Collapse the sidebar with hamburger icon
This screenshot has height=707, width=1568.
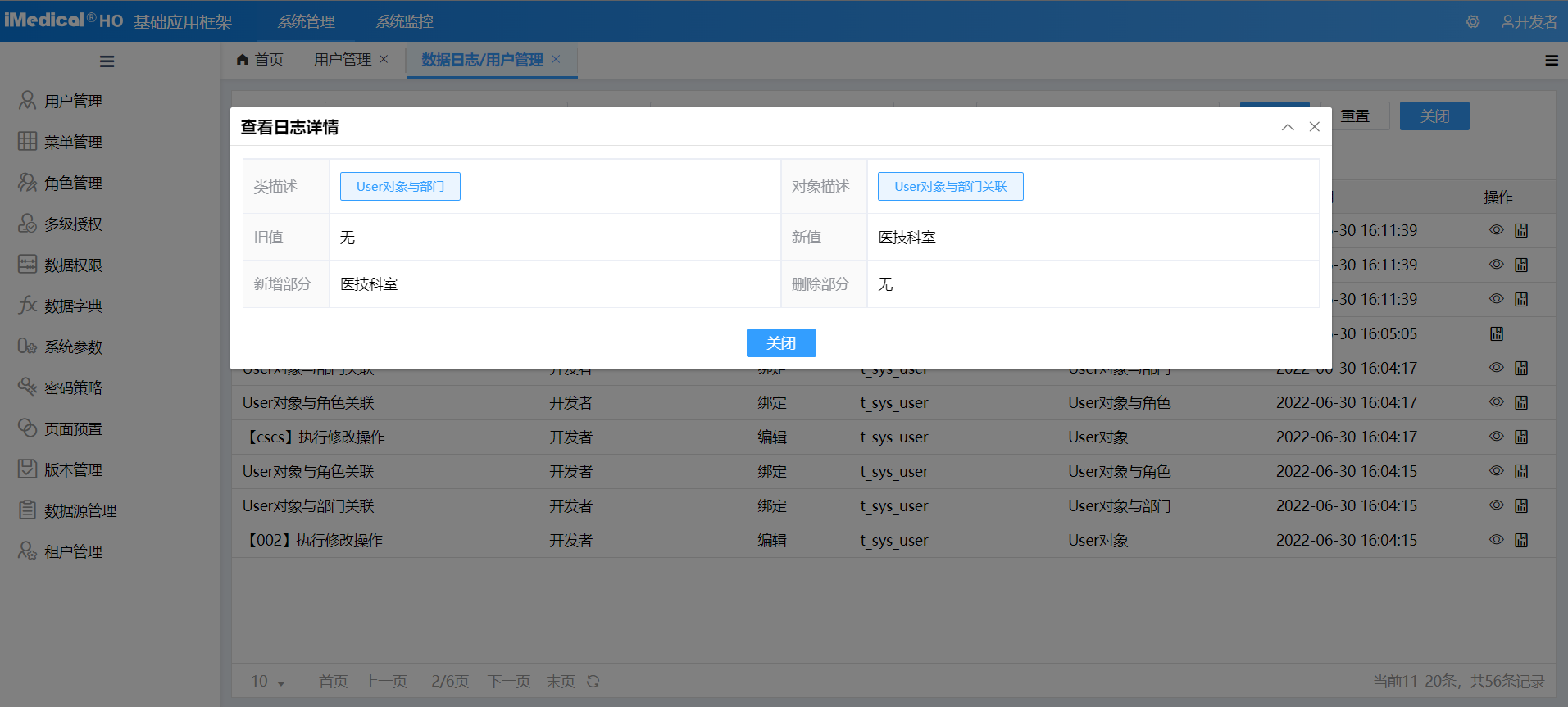click(107, 61)
